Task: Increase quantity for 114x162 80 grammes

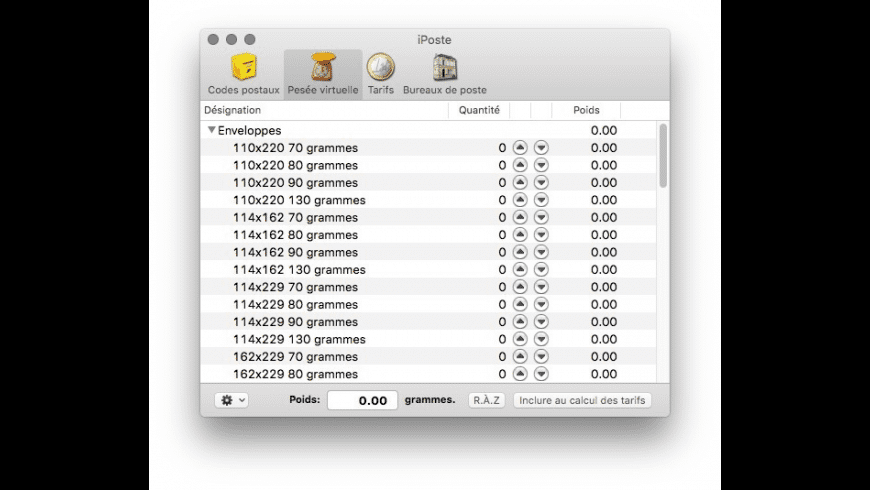Action: pyautogui.click(x=520, y=234)
